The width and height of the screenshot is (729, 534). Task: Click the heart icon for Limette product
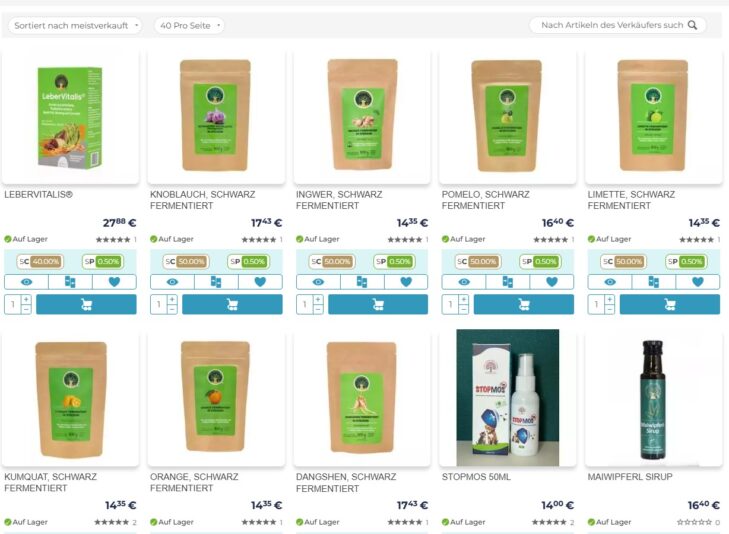click(698, 282)
